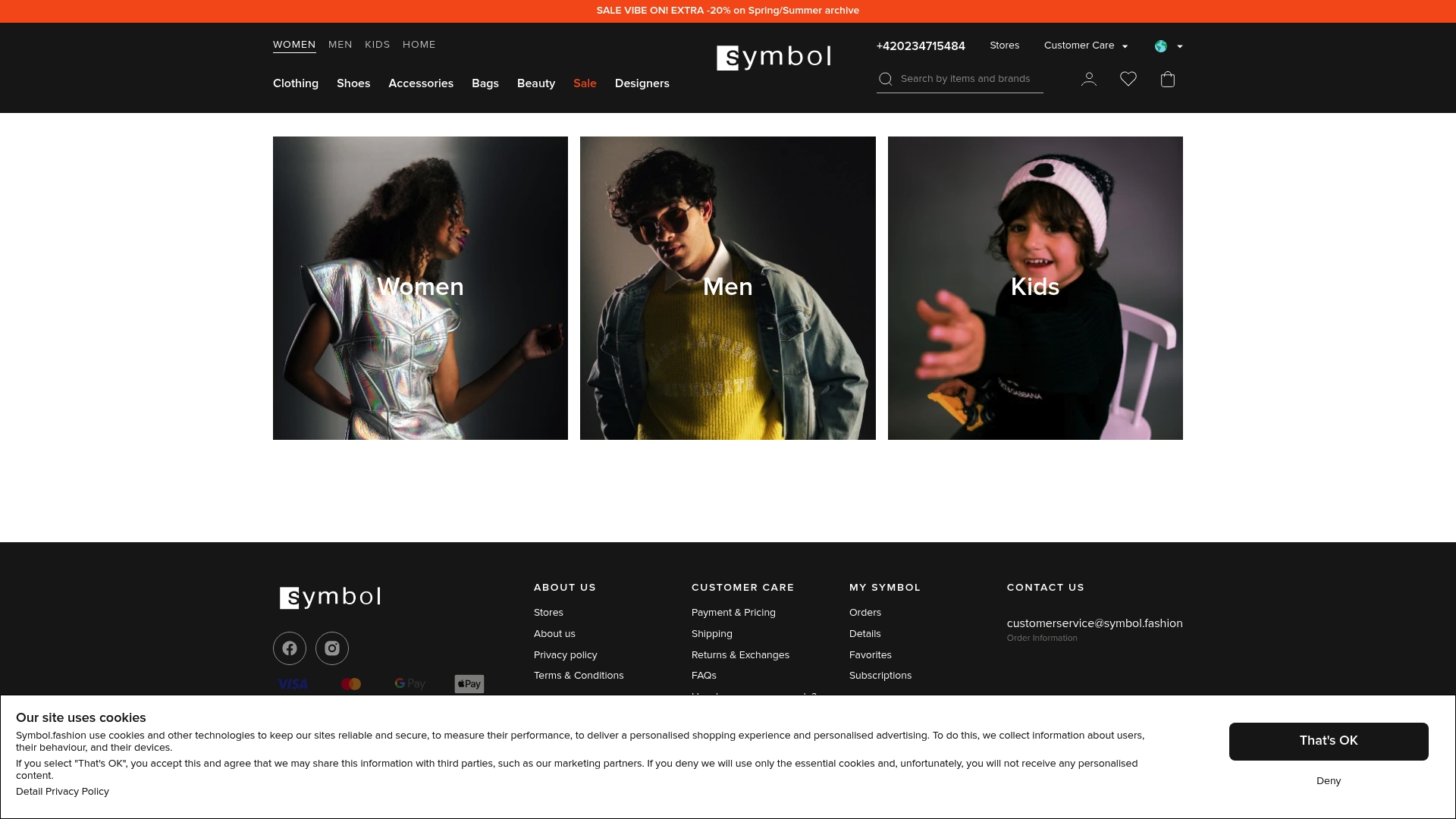Click the Mastercard payment icon
1456x819 pixels.
point(351,684)
